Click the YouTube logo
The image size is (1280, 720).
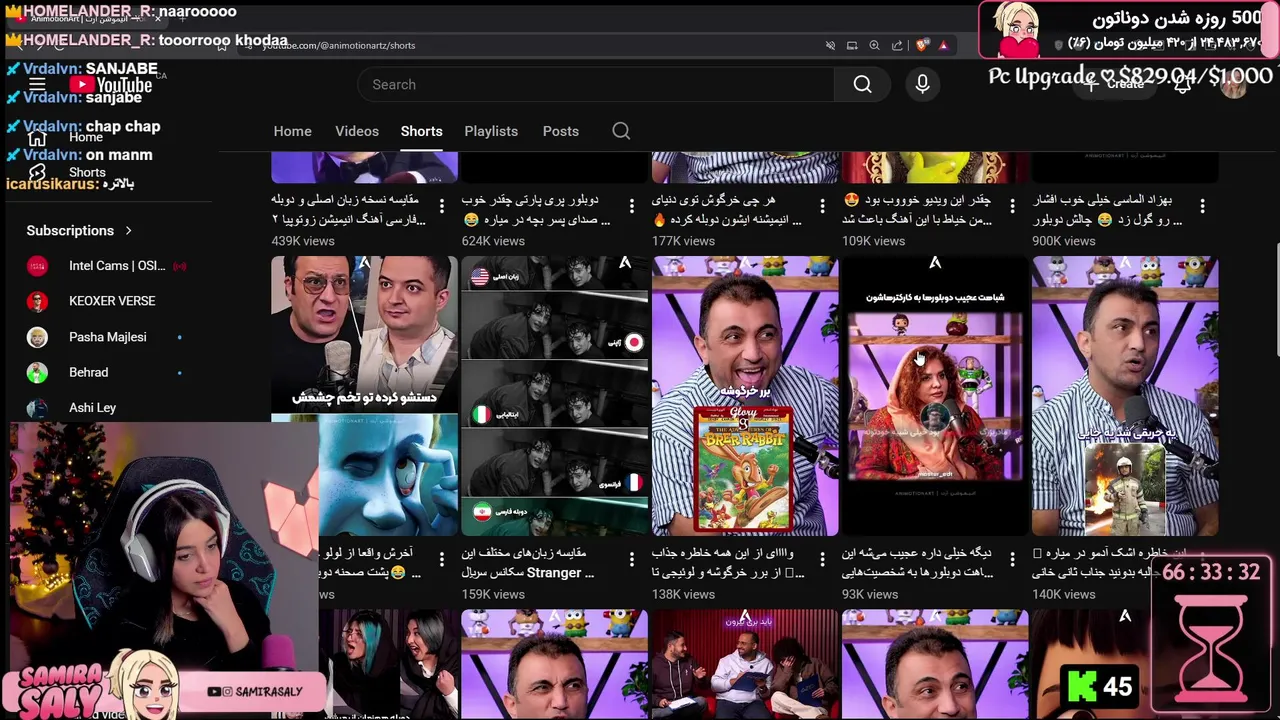click(112, 85)
